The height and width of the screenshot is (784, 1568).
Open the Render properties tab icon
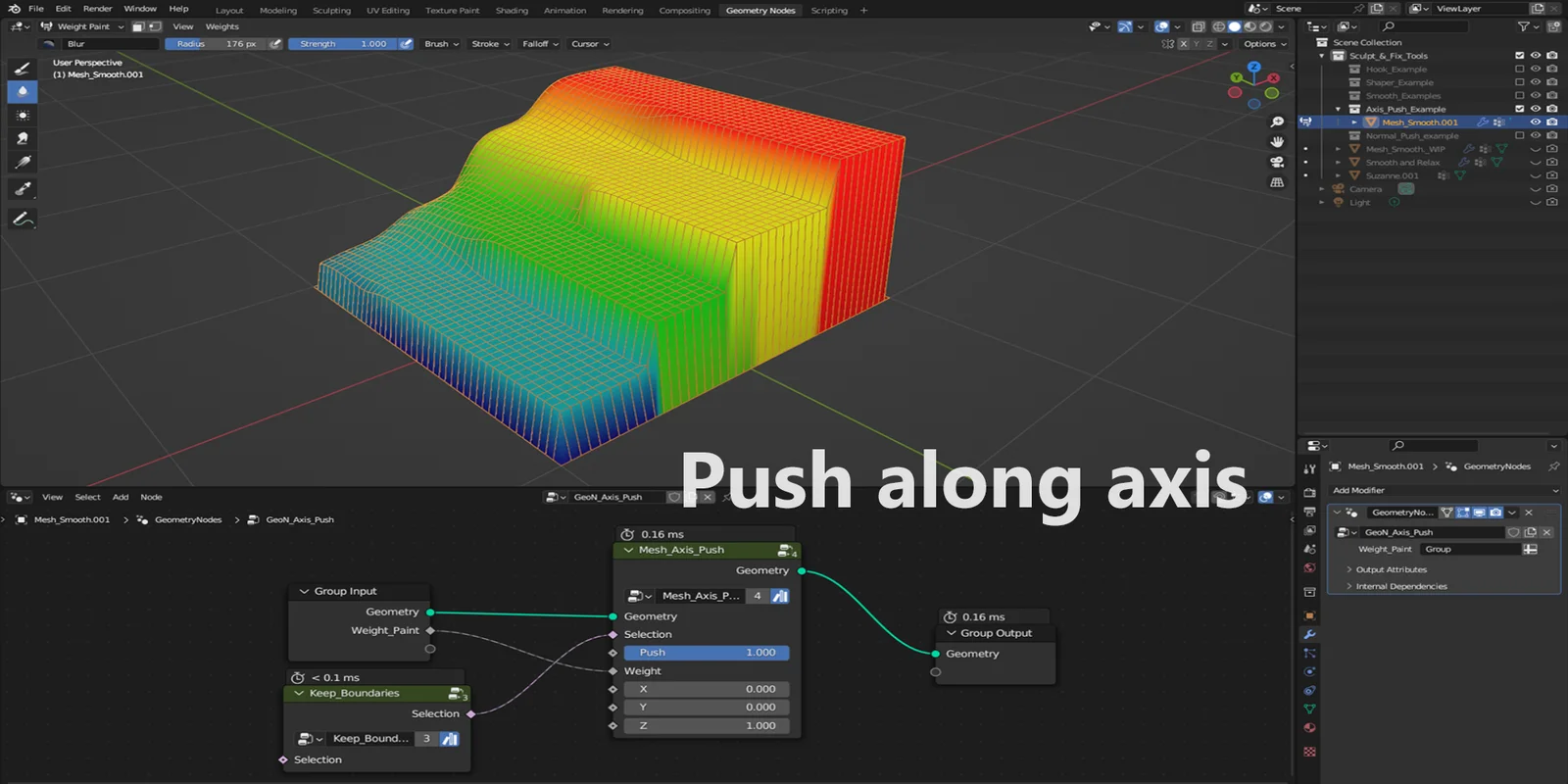pyautogui.click(x=1309, y=493)
